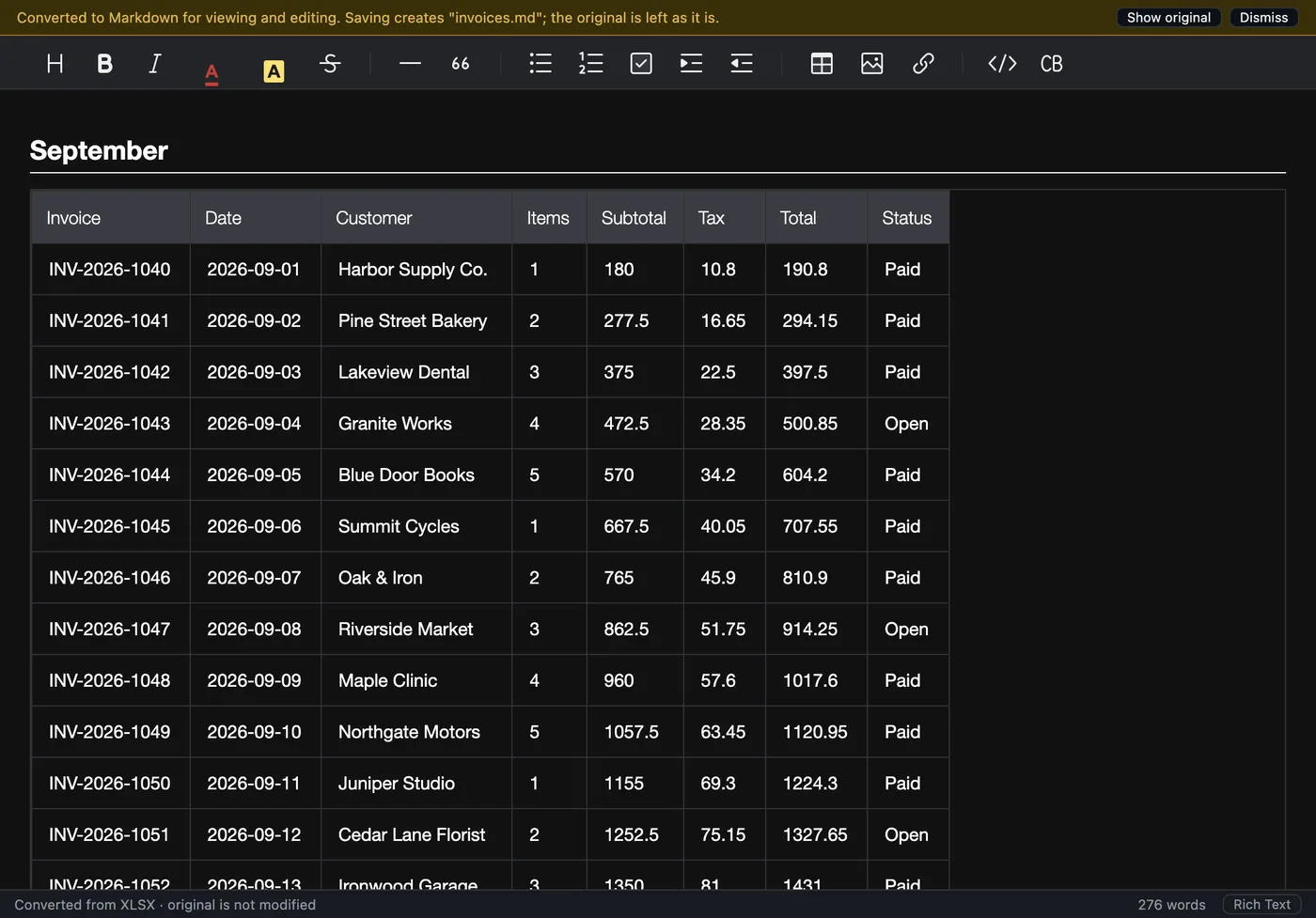Screen dimensions: 1316x918
Task: Select the Invoice column header
Action: click(111, 218)
